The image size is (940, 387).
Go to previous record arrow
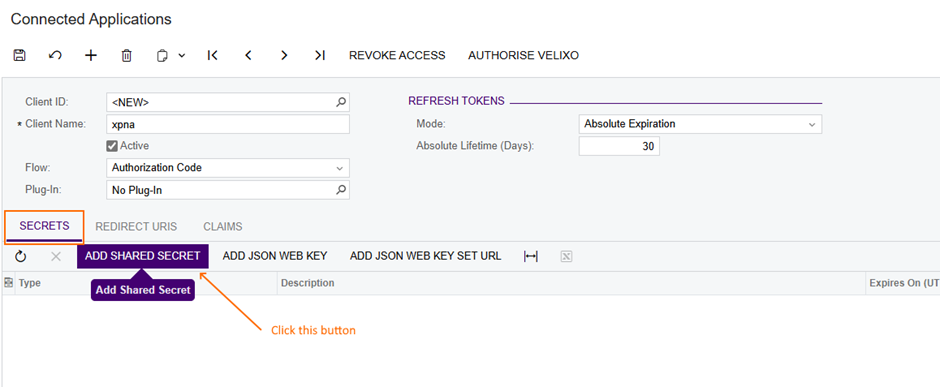pos(248,55)
